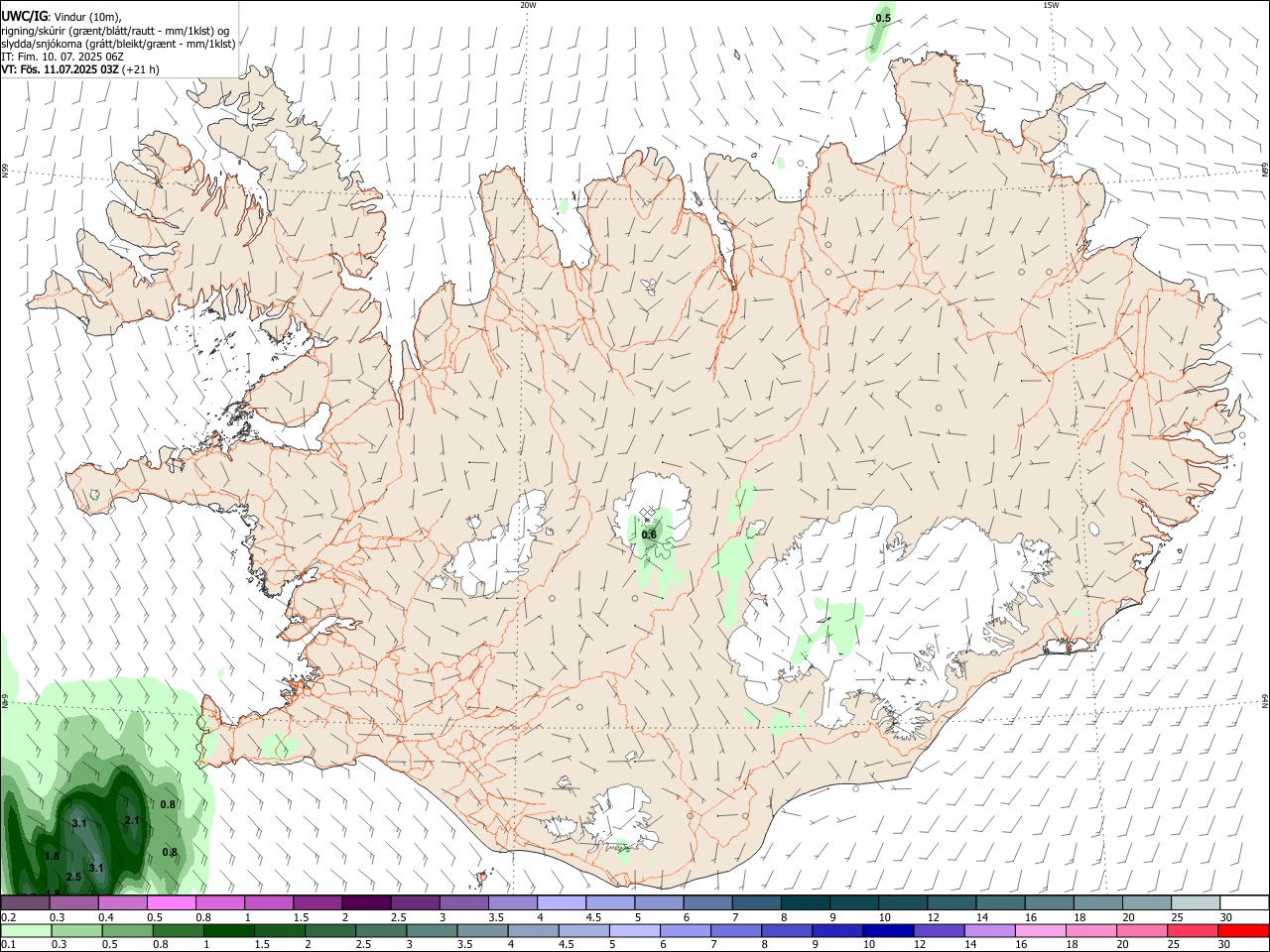Pick light pink swatch labeled 16 in lower row
The width and height of the screenshot is (1270, 952).
tap(1040, 930)
